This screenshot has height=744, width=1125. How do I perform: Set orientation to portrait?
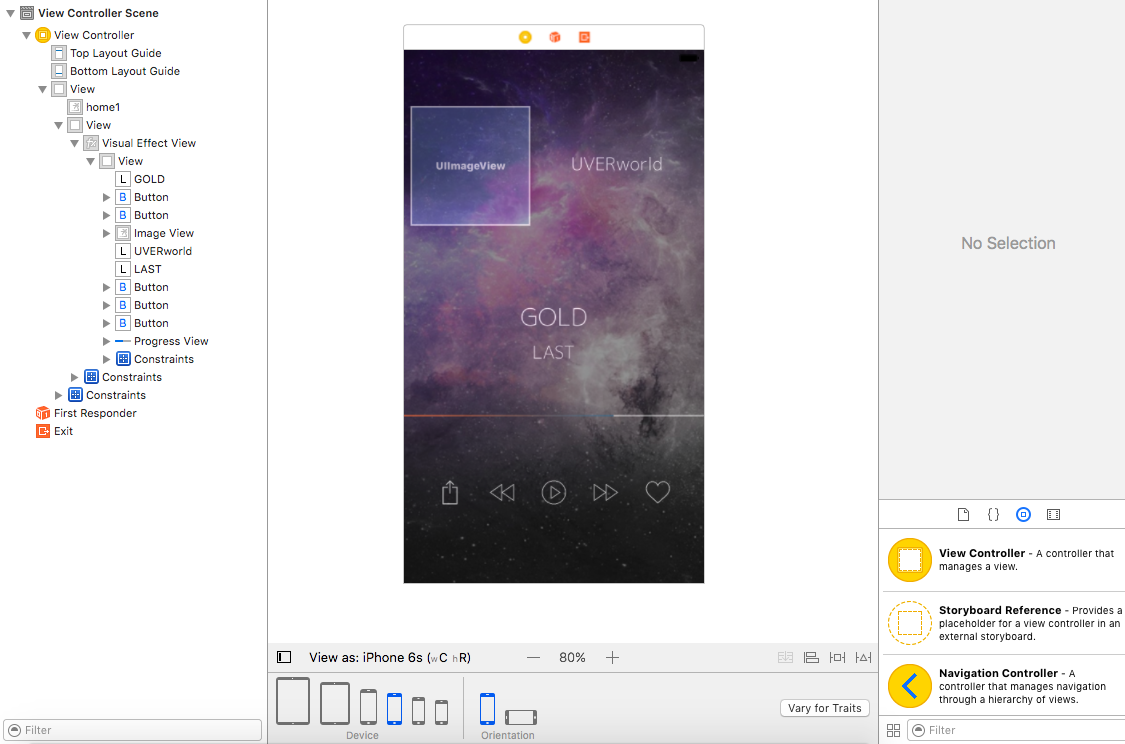point(487,709)
